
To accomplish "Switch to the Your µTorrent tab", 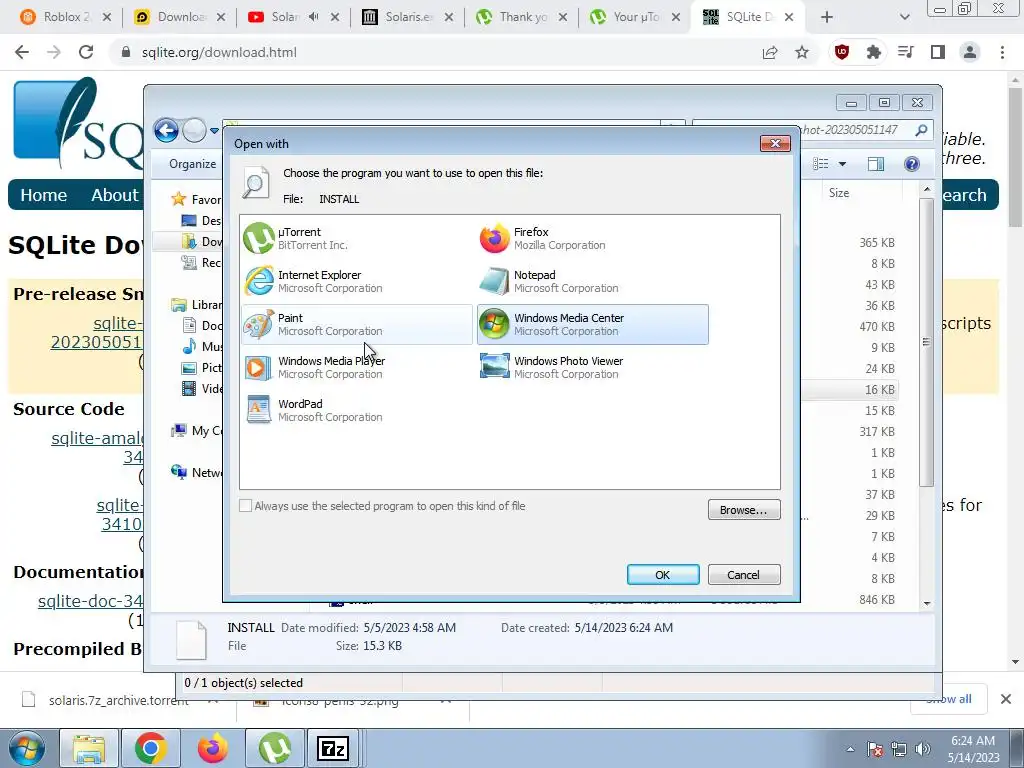I will click(x=635, y=17).
